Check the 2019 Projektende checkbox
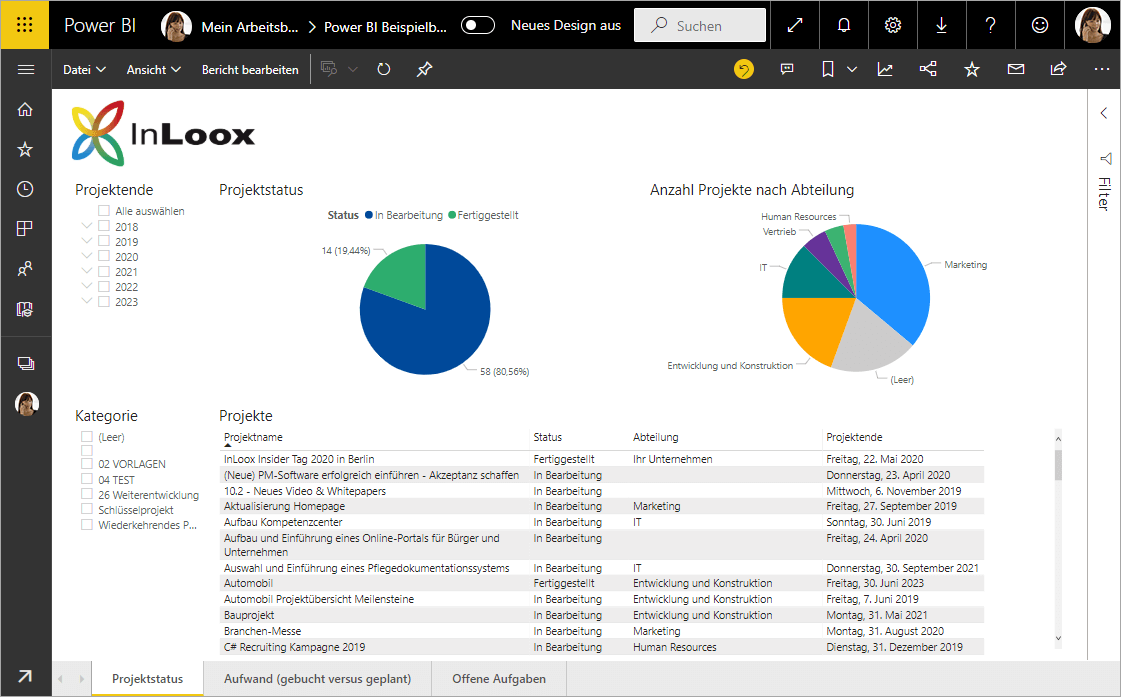1121x697 pixels. pos(104,241)
